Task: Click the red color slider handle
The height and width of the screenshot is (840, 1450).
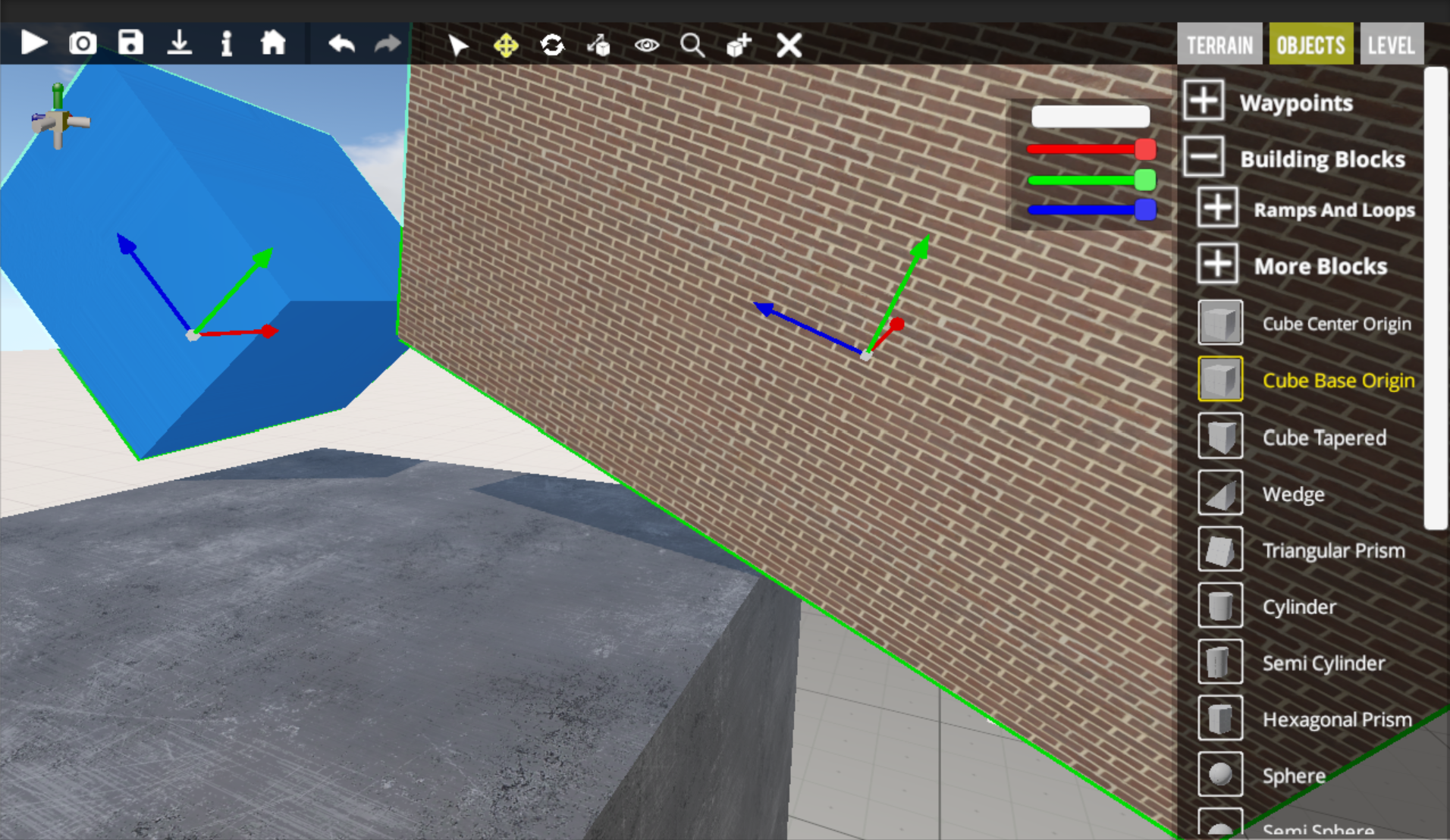Action: point(1145,149)
